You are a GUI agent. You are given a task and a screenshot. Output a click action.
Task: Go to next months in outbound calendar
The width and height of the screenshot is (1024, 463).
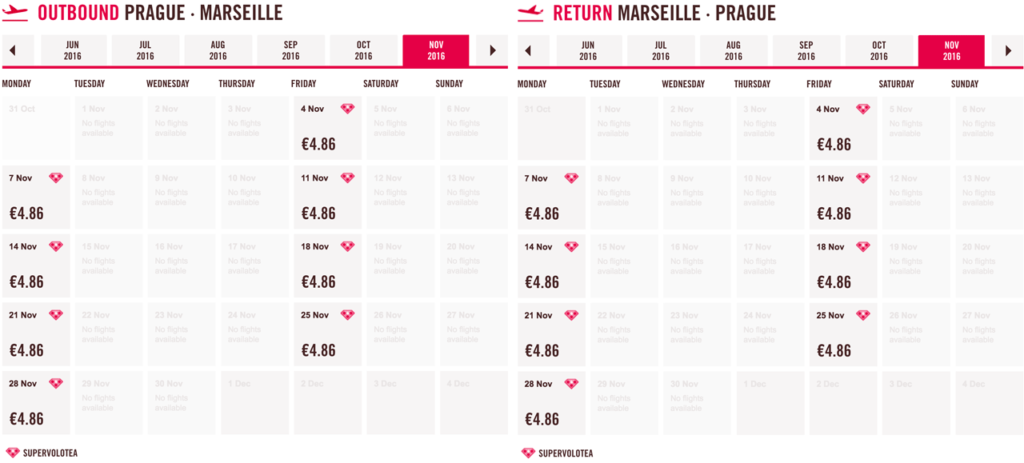pos(492,50)
